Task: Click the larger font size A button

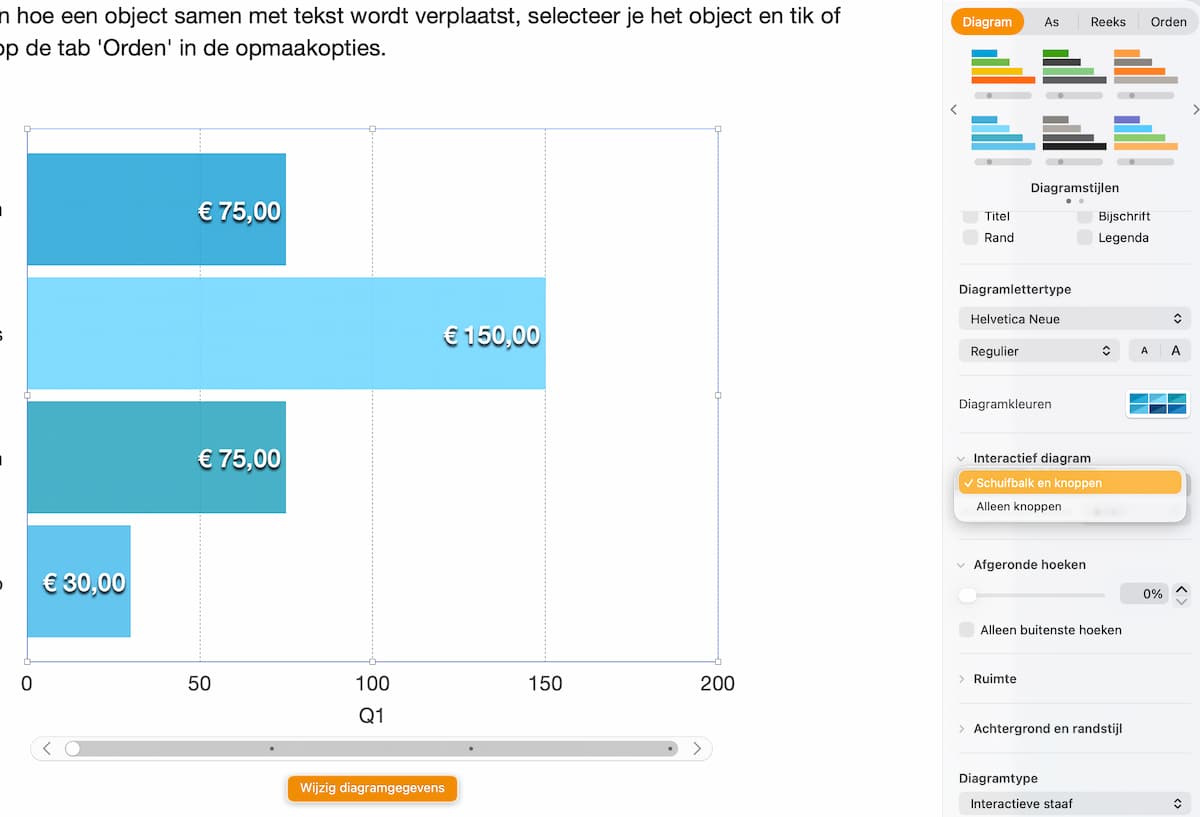Action: pyautogui.click(x=1175, y=351)
